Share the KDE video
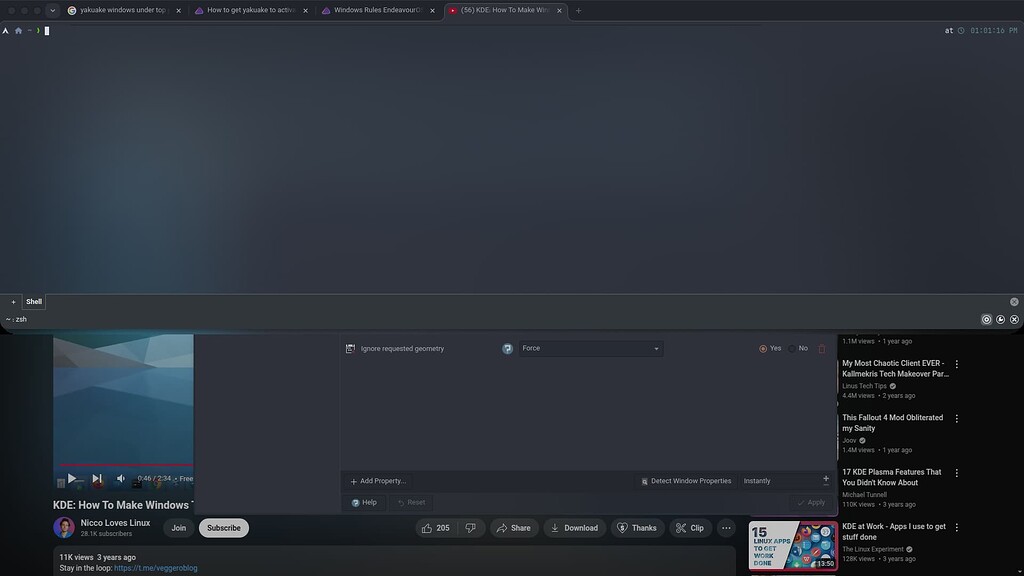This screenshot has height=576, width=1024. pos(514,527)
